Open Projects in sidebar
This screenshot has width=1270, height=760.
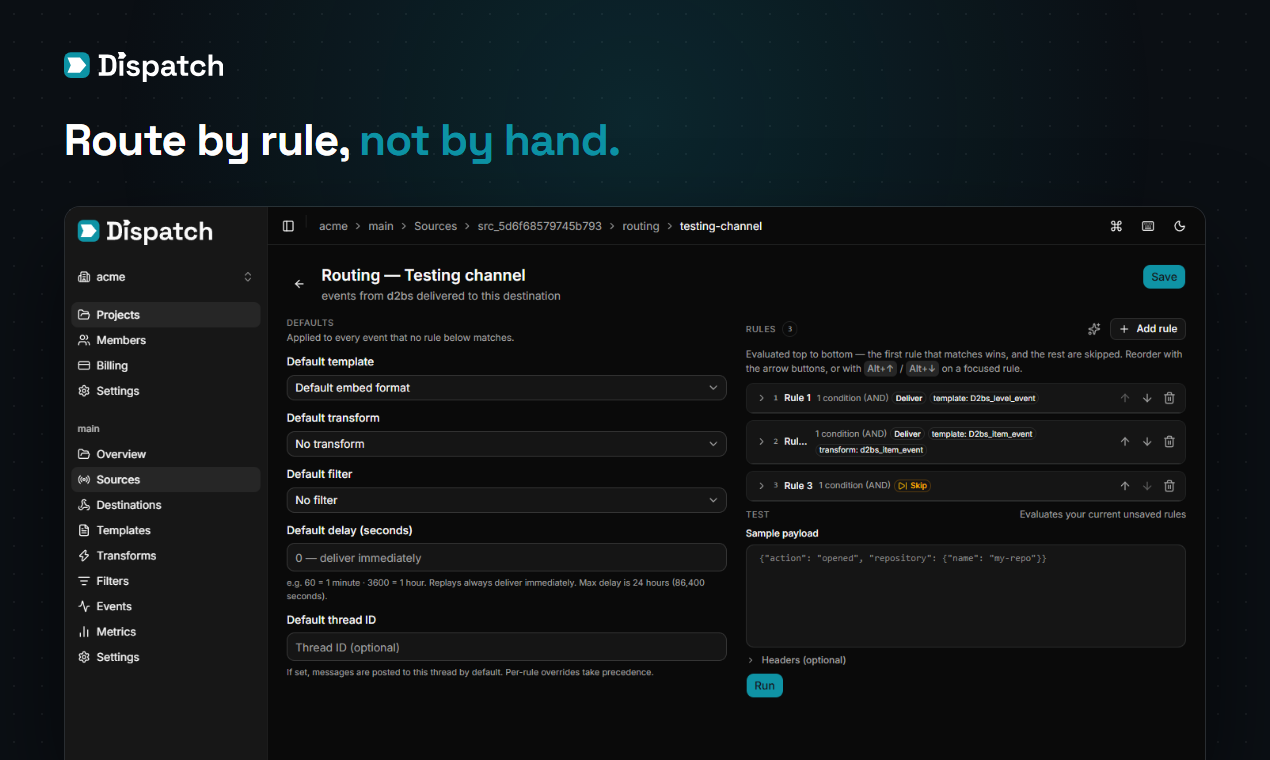(166, 315)
